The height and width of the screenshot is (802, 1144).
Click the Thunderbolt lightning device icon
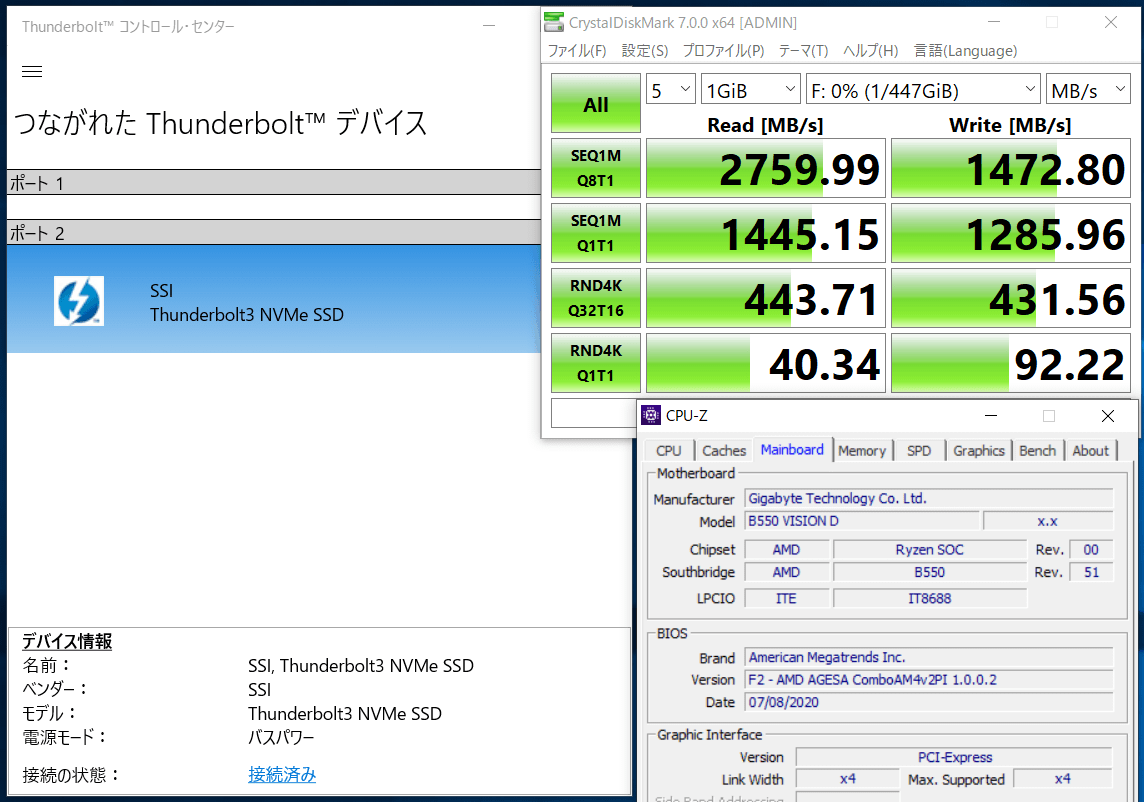78,301
